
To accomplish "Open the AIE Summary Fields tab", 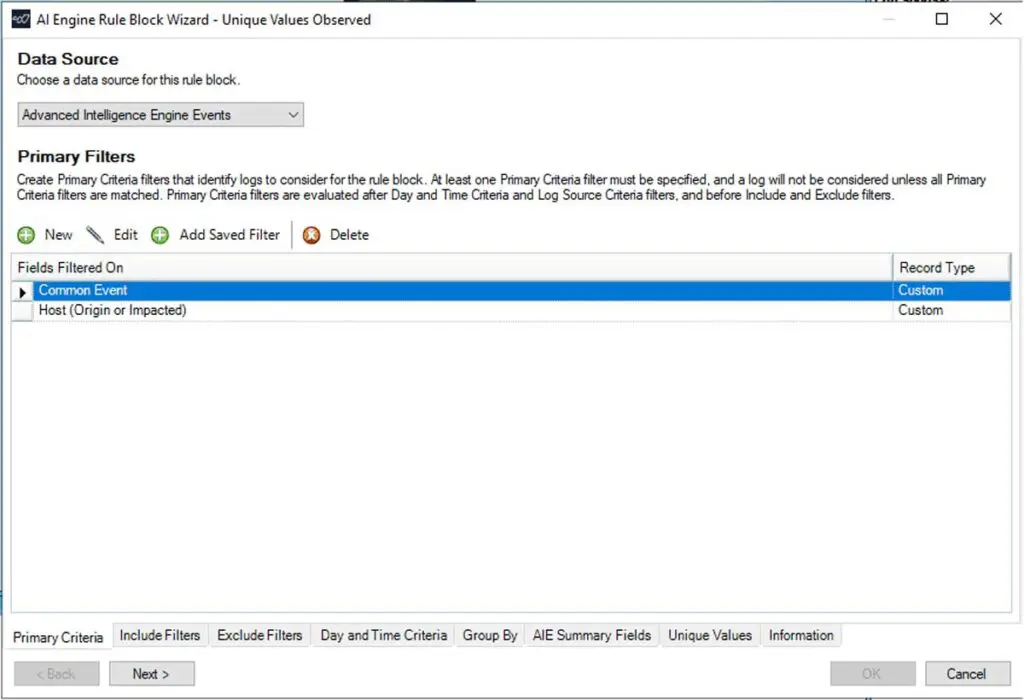I will [x=591, y=635].
